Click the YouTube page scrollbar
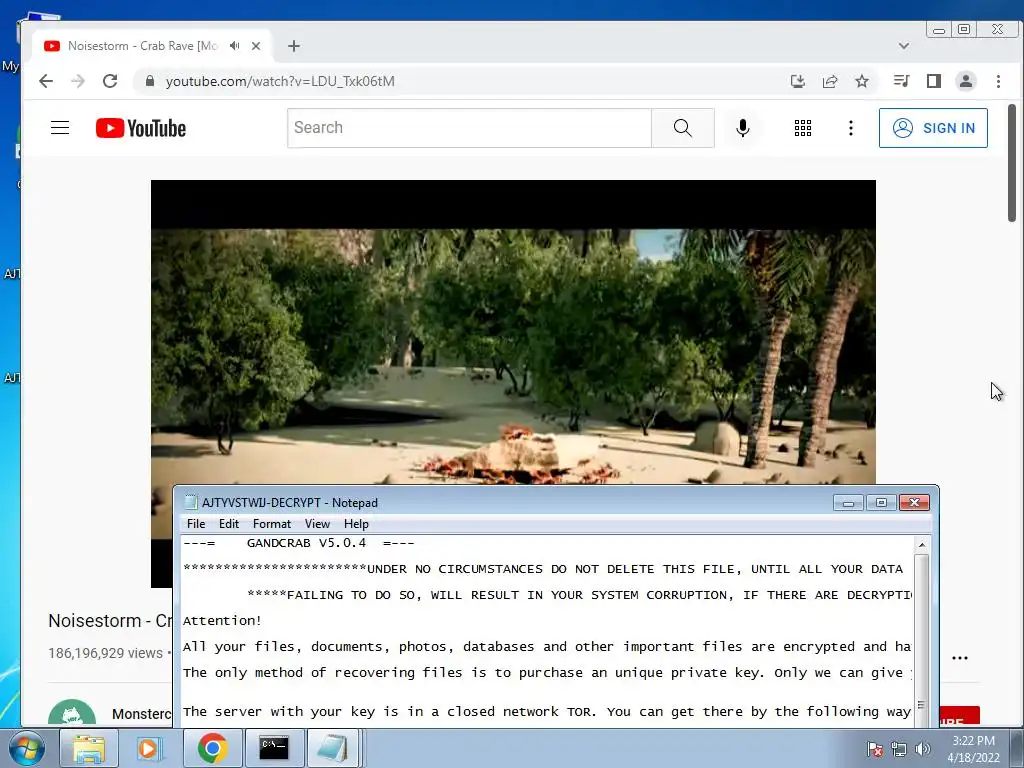 [1012, 163]
